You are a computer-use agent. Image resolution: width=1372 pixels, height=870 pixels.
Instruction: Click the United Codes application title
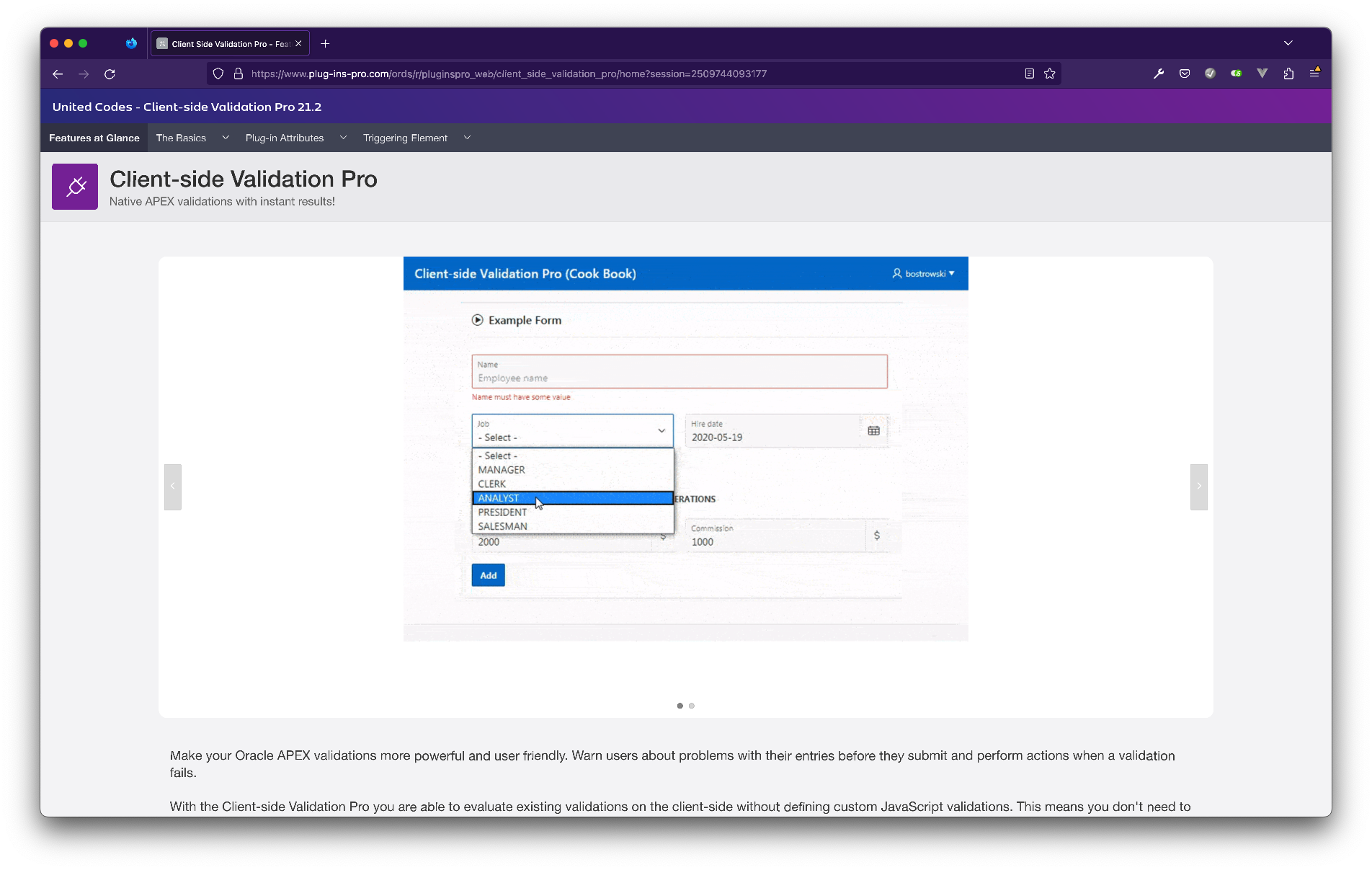tap(187, 107)
